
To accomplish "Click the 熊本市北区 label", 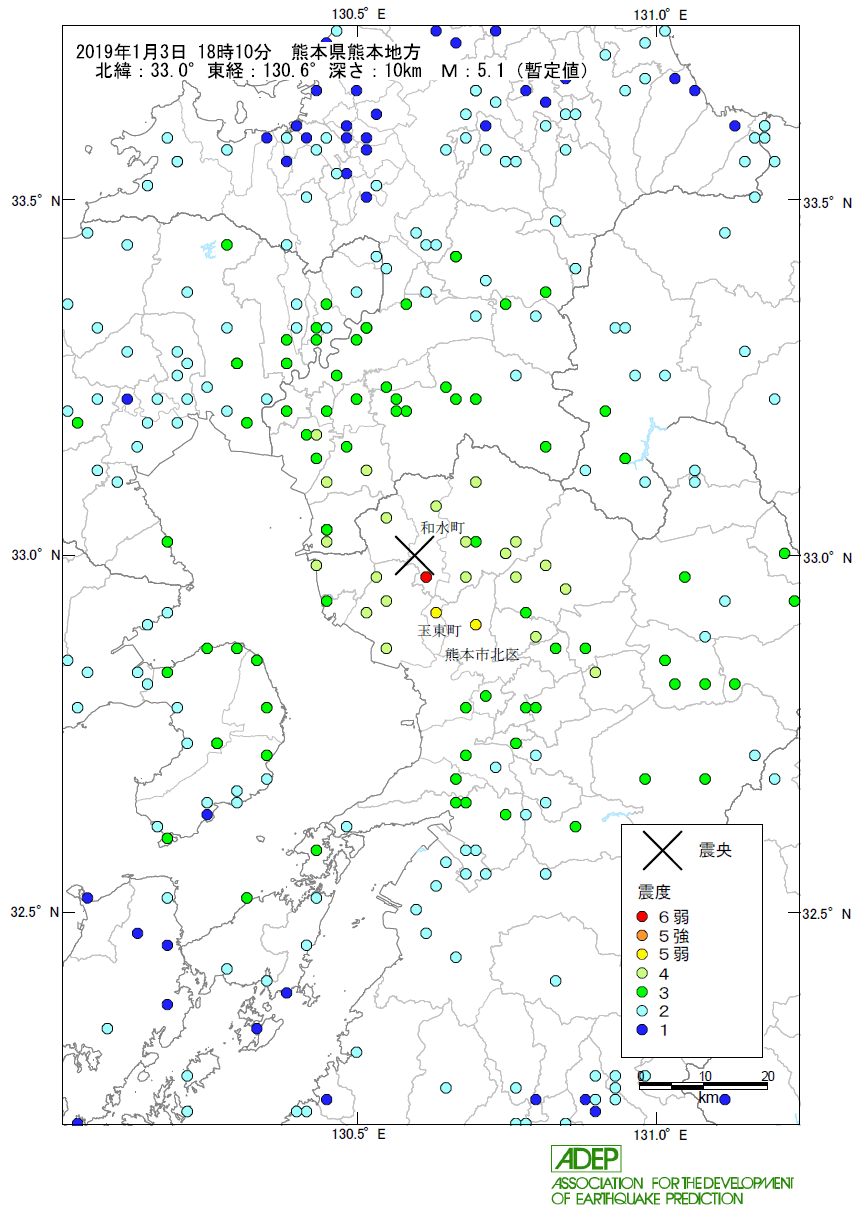I will coord(483,655).
